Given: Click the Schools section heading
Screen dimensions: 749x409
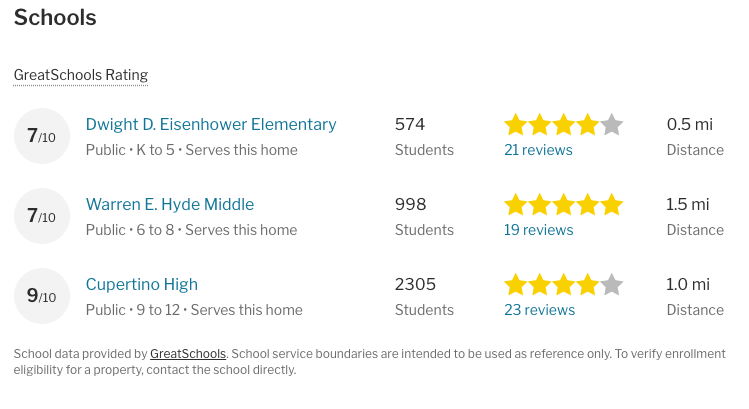Looking at the screenshot, I should [55, 18].
